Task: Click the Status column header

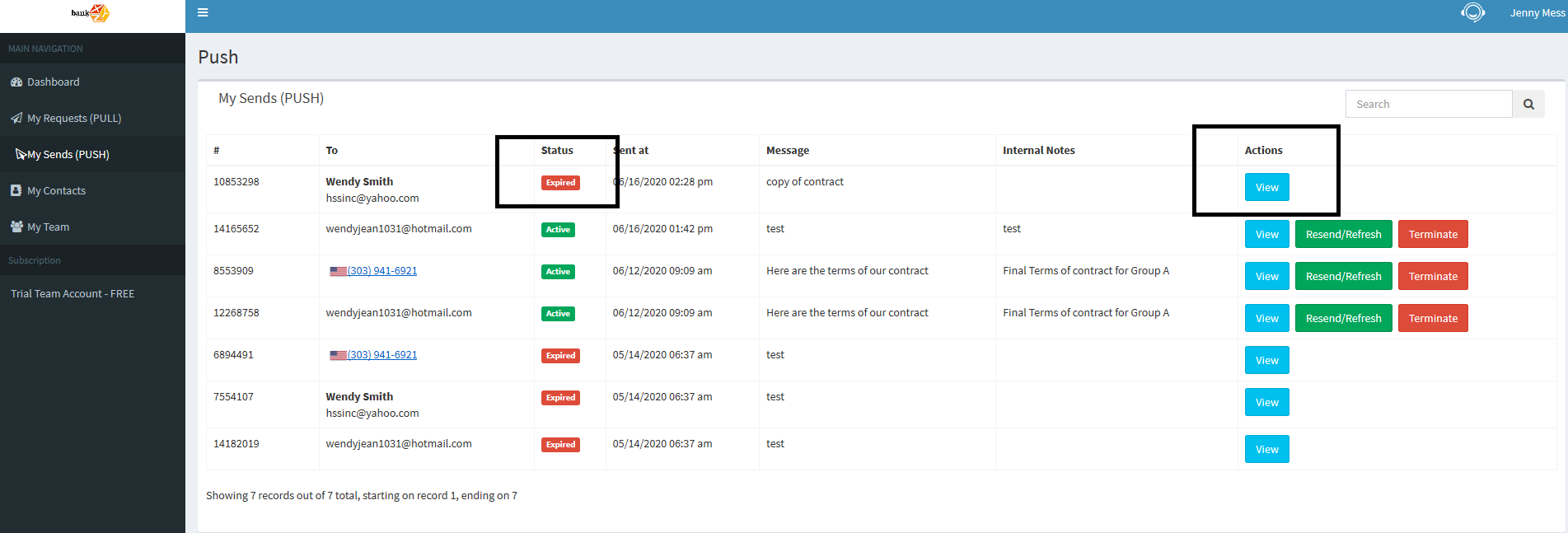Action: [x=557, y=150]
